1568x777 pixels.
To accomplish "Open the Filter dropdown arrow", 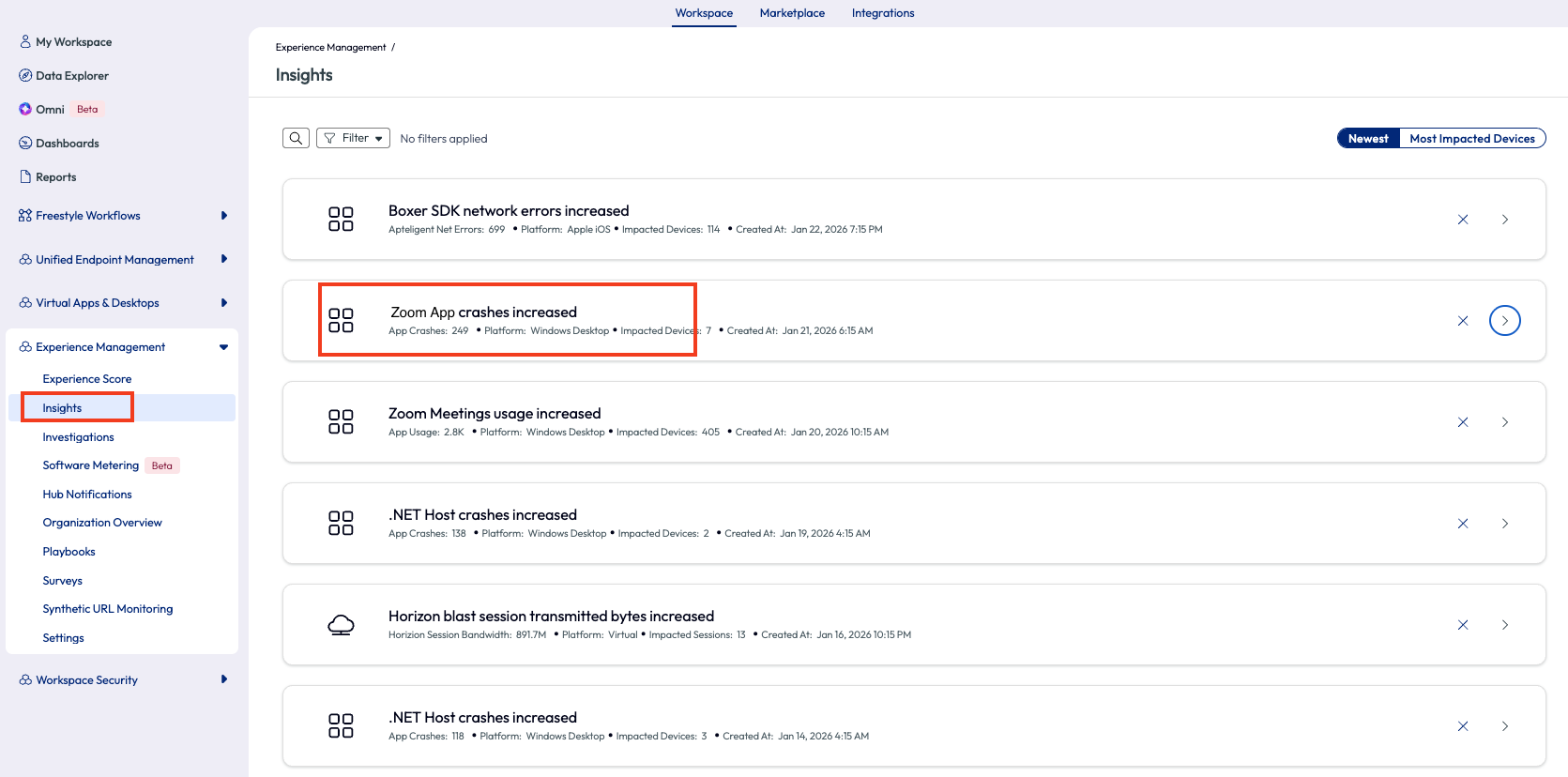I will pos(379,138).
